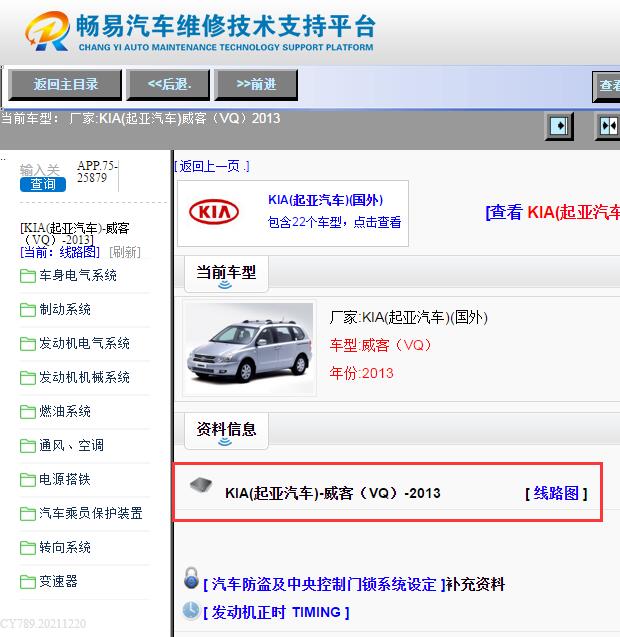This screenshot has width=620, height=637.
Task: Click the red KIA brand logo
Action: pos(214,212)
